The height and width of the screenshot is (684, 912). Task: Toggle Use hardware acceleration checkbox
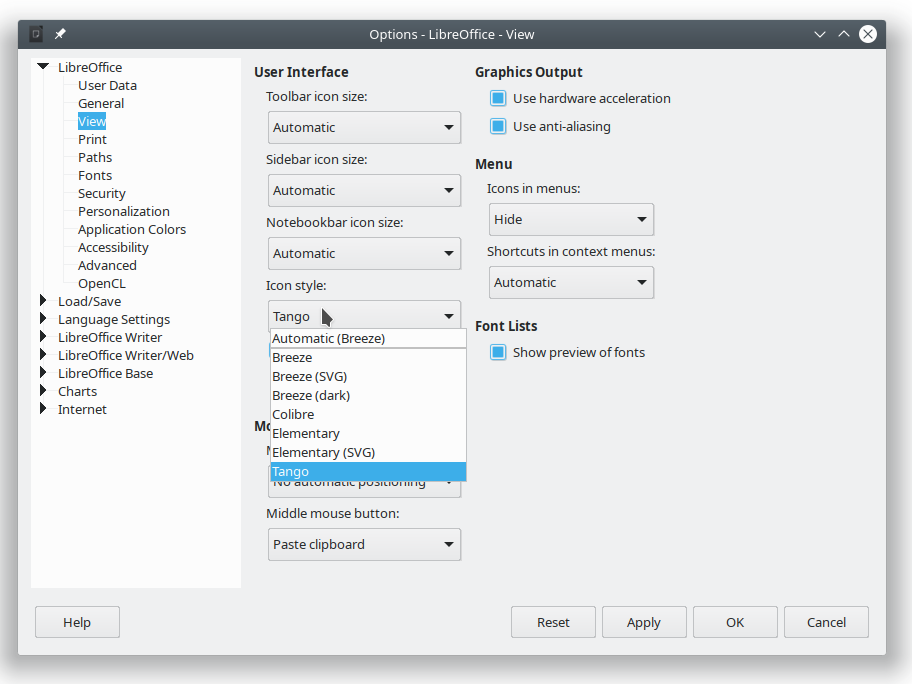(498, 98)
